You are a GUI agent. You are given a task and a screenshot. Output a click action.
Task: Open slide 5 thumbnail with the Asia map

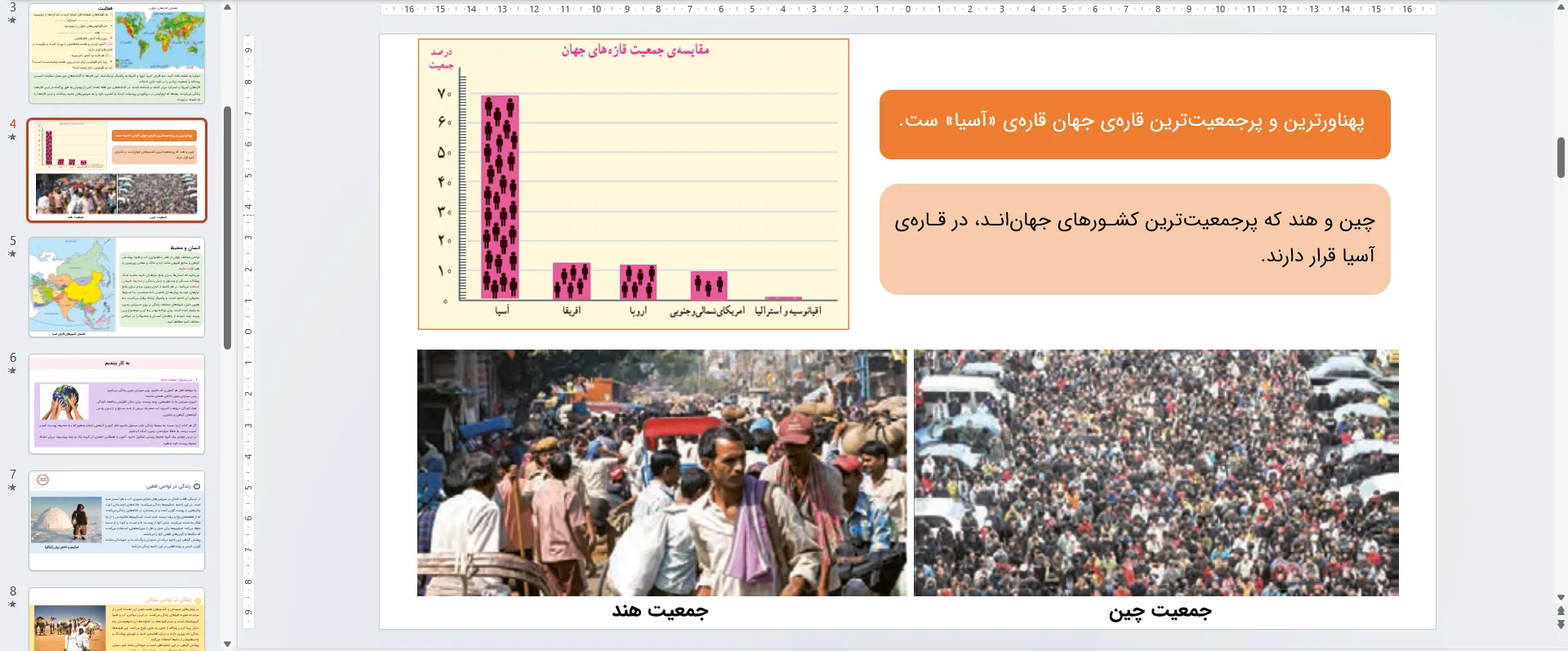[117, 287]
